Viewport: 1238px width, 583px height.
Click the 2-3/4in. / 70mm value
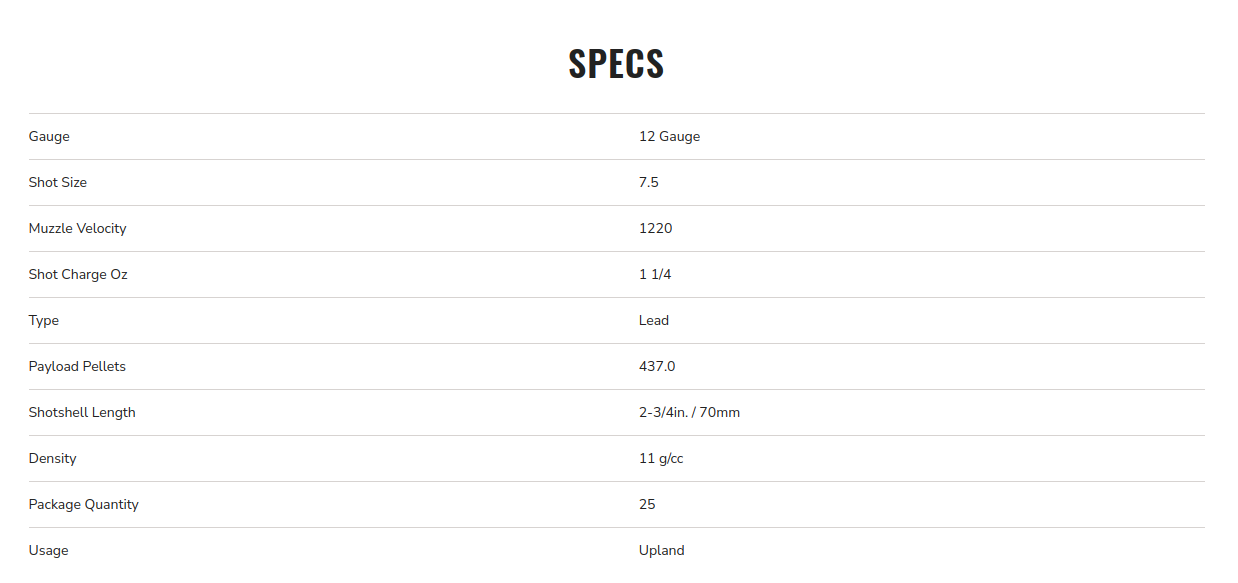click(689, 412)
